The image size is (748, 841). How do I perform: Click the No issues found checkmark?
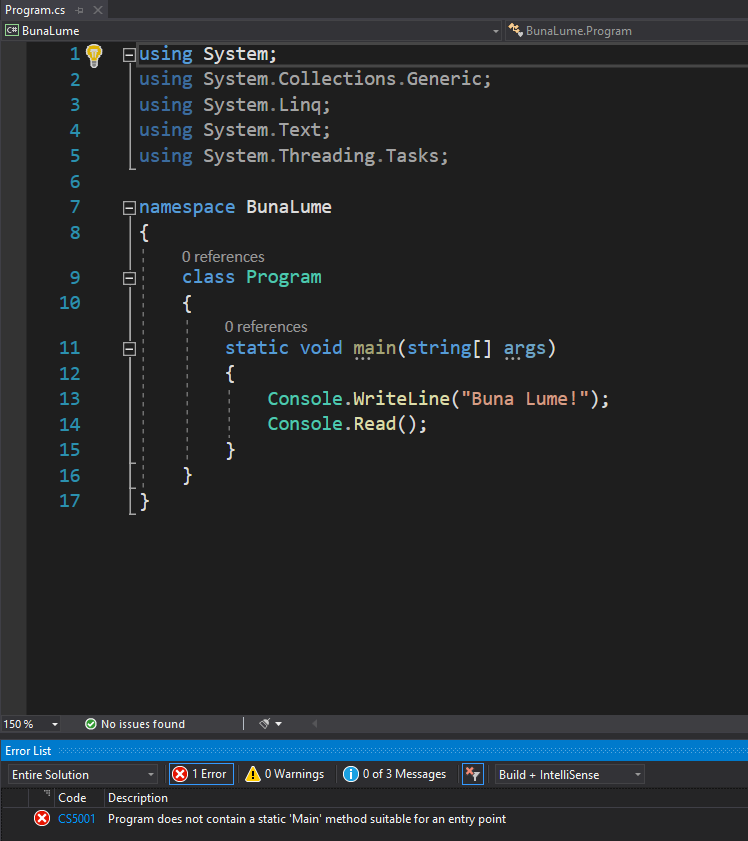(91, 724)
